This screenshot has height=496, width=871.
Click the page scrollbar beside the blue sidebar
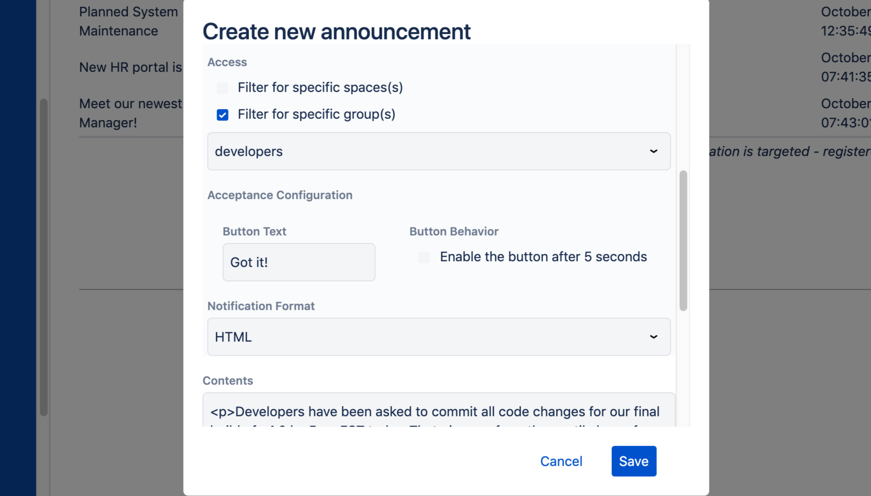tap(43, 257)
